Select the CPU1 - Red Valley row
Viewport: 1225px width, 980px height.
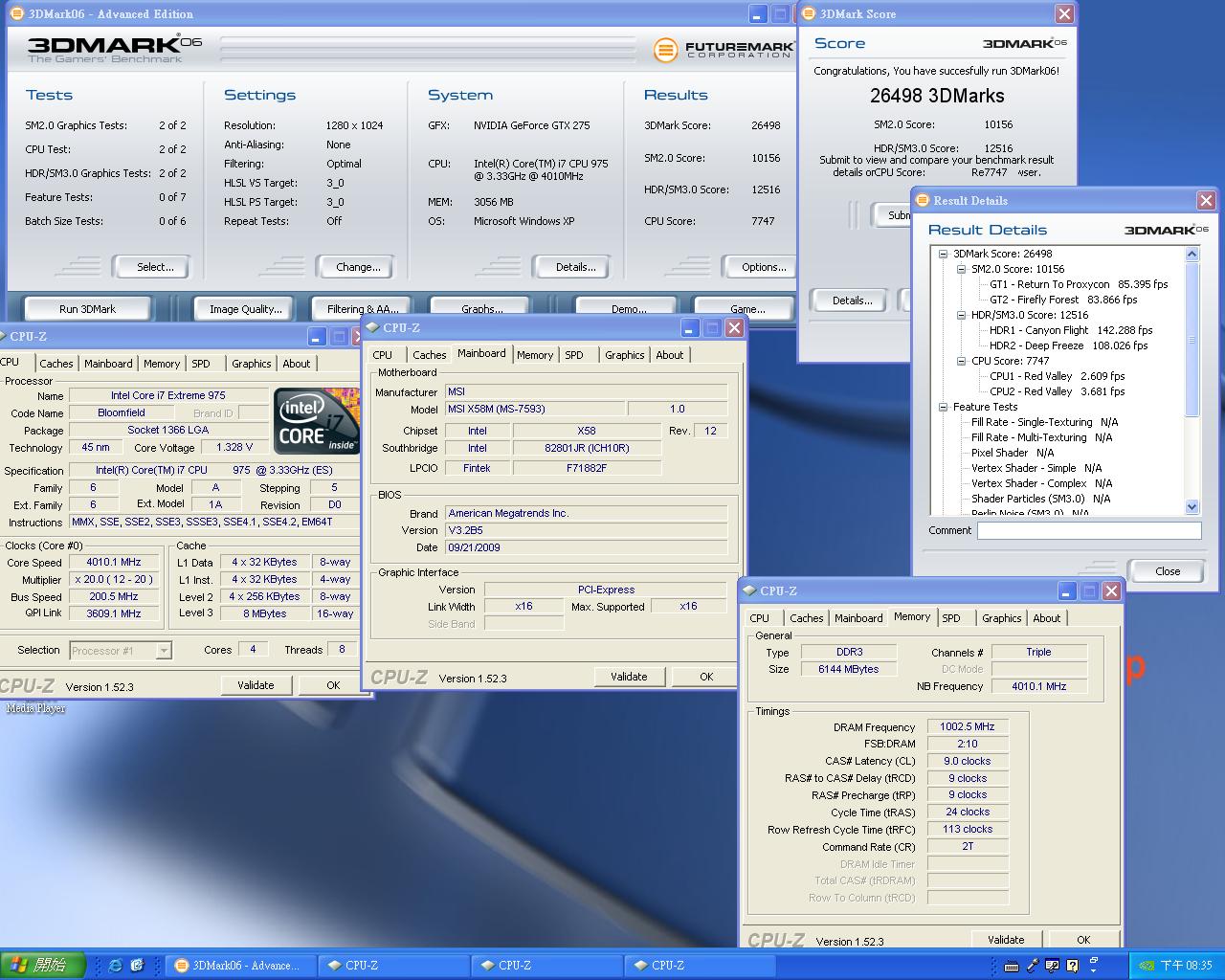click(1057, 376)
